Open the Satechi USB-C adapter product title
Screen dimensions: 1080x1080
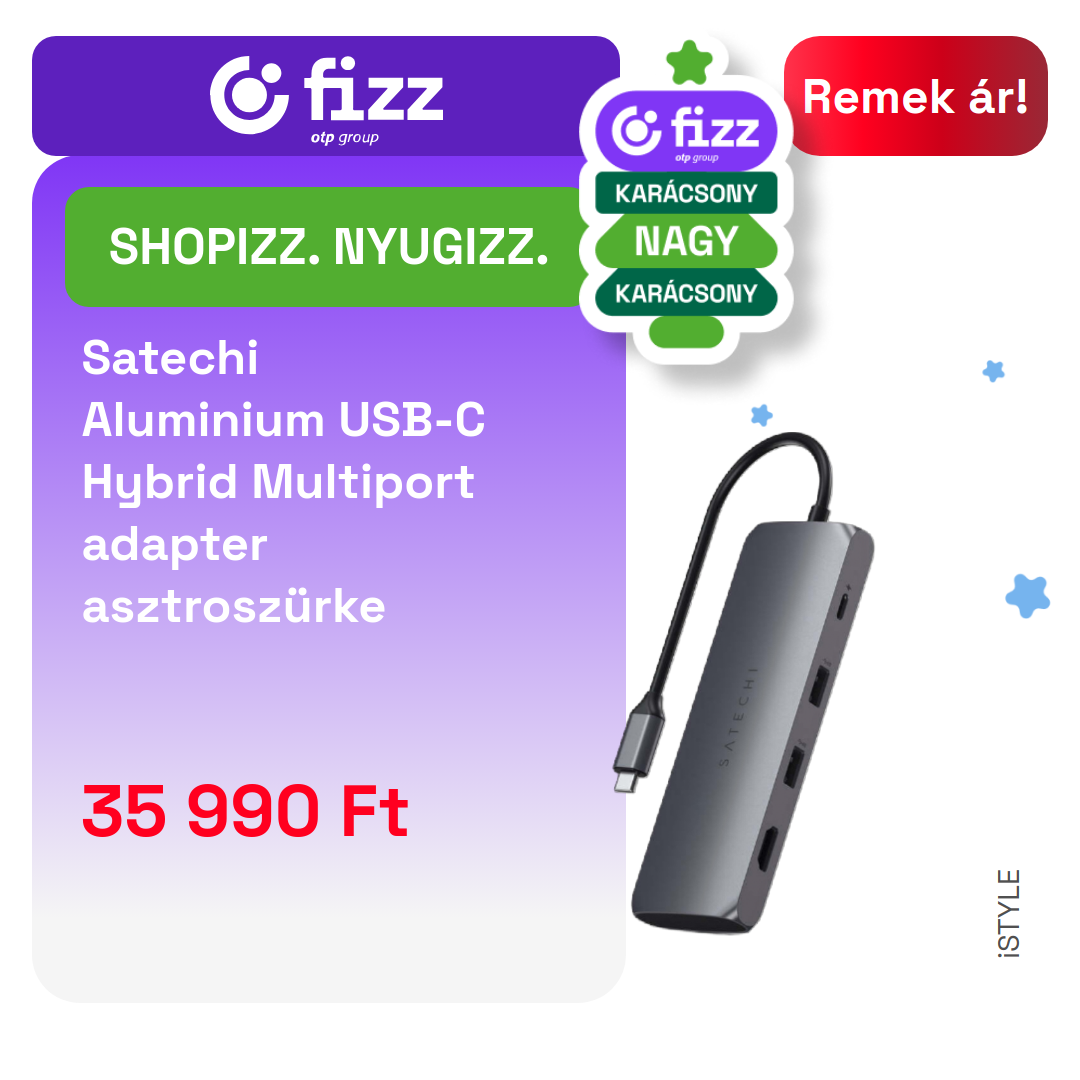[283, 481]
